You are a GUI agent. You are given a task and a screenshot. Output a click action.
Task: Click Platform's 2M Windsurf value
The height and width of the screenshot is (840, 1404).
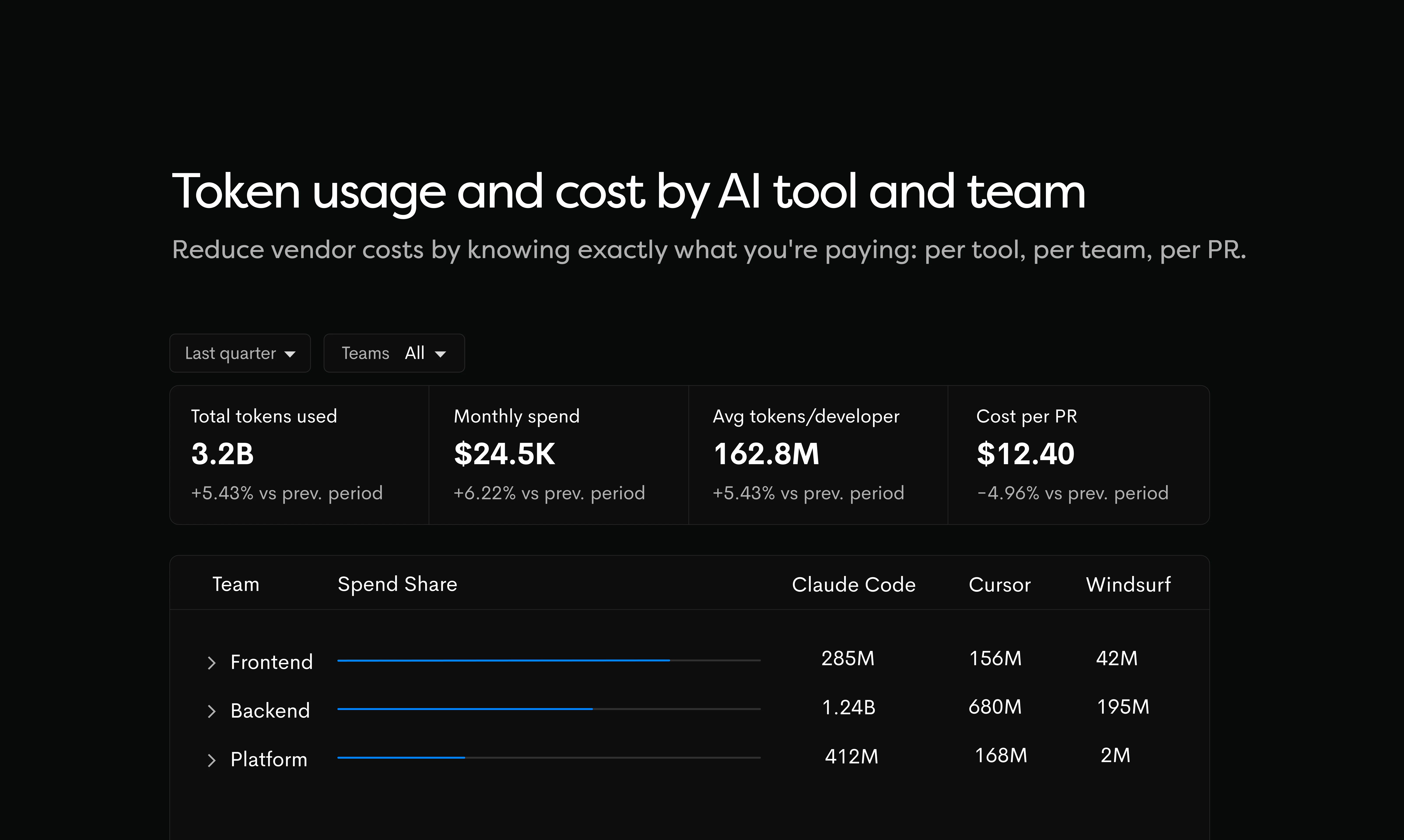tap(1115, 756)
